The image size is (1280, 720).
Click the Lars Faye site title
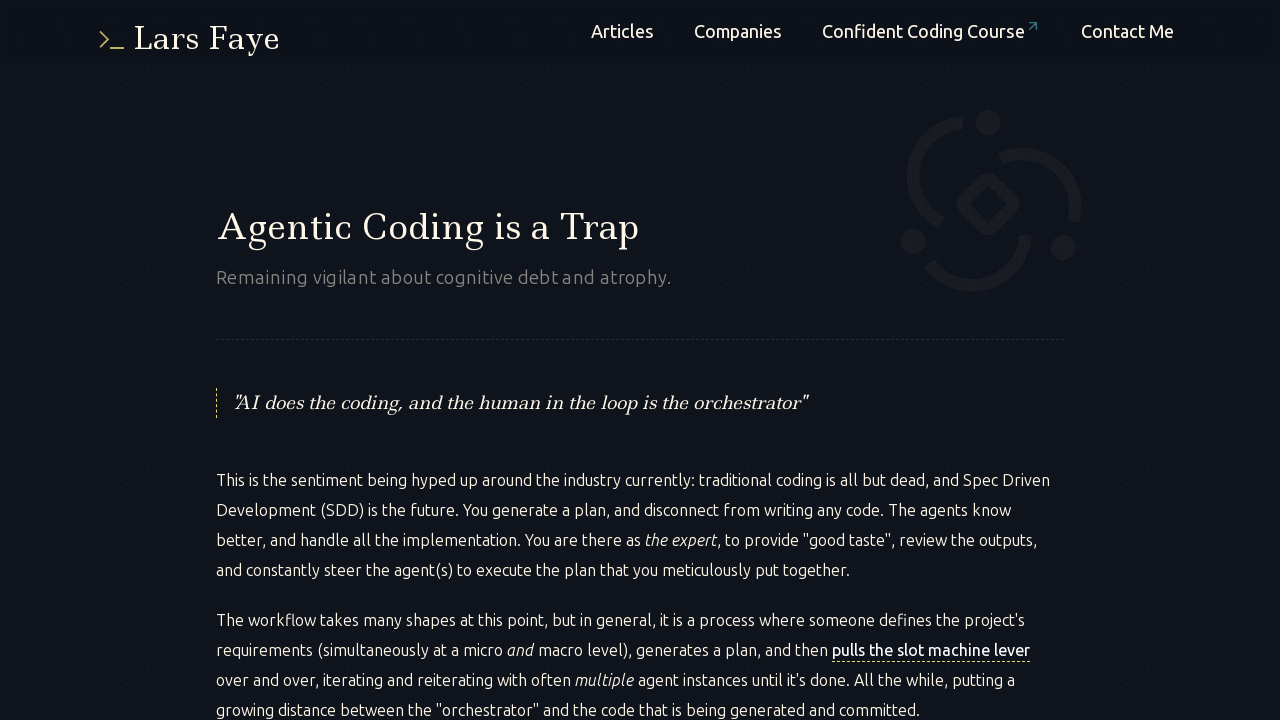(207, 39)
